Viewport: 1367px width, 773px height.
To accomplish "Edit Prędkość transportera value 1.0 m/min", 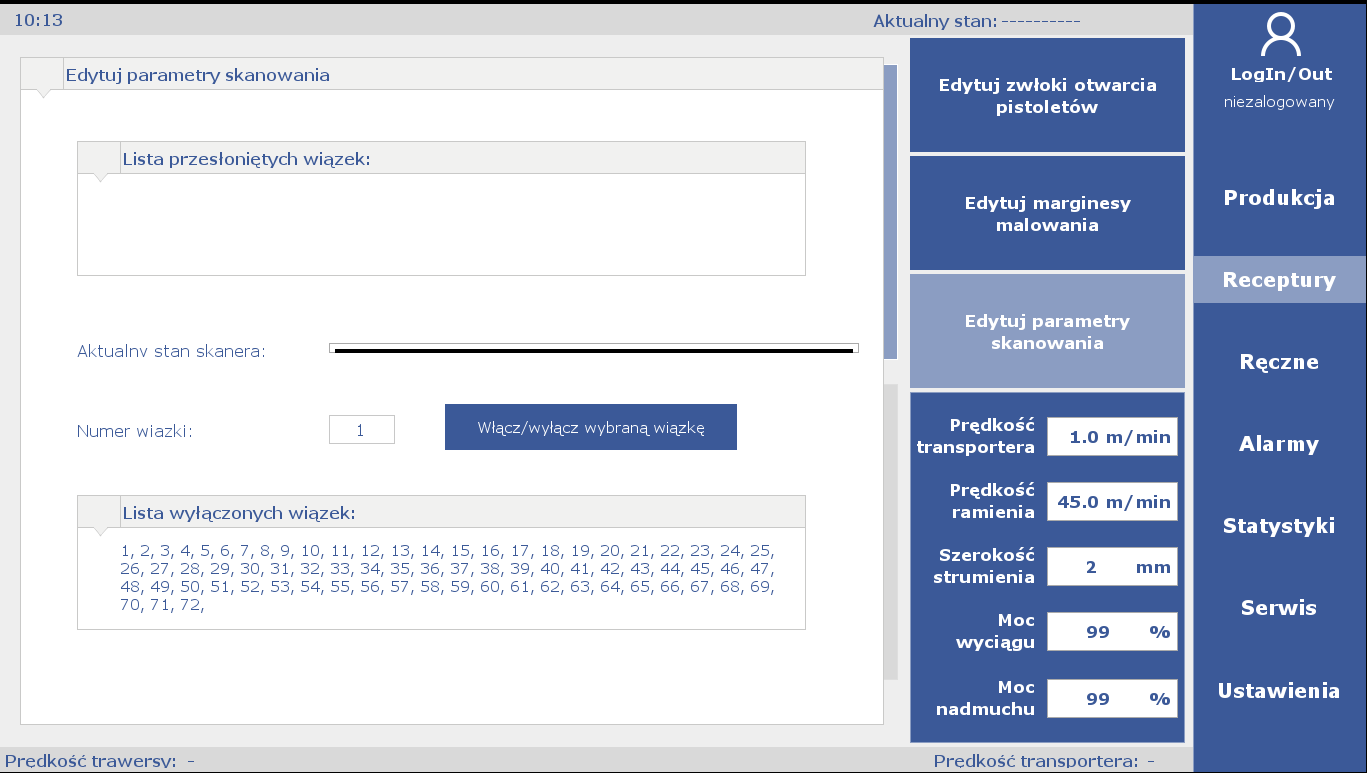I will pyautogui.click(x=1112, y=437).
